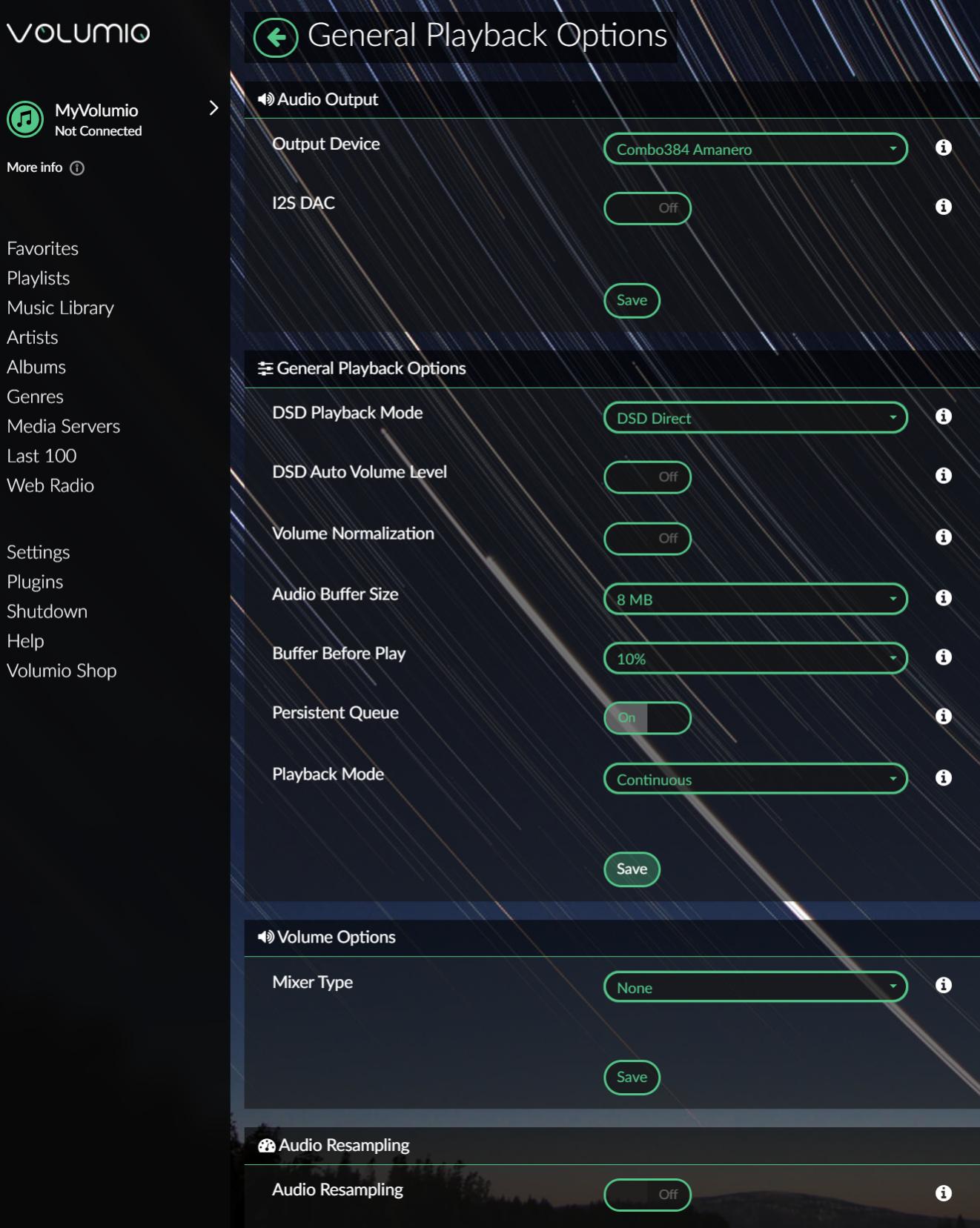Open the DSD Playback Mode dropdown
This screenshot has width=980, height=1228.
(756, 418)
